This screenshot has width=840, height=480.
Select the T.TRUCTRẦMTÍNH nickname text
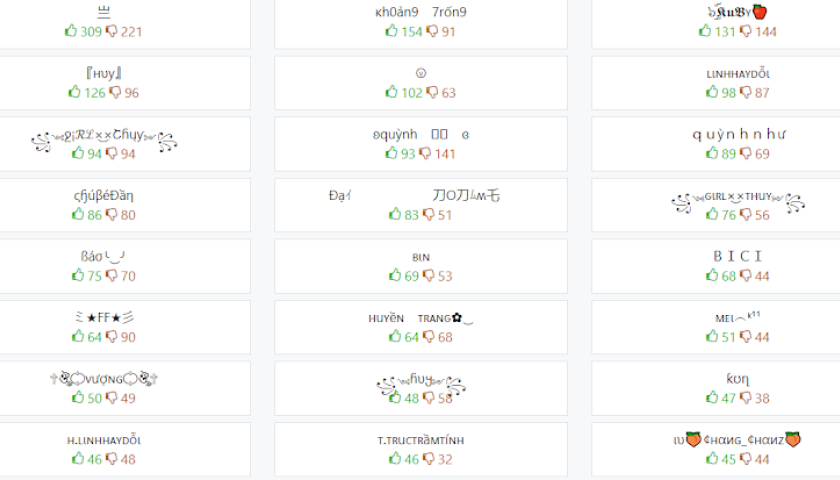[x=421, y=440]
